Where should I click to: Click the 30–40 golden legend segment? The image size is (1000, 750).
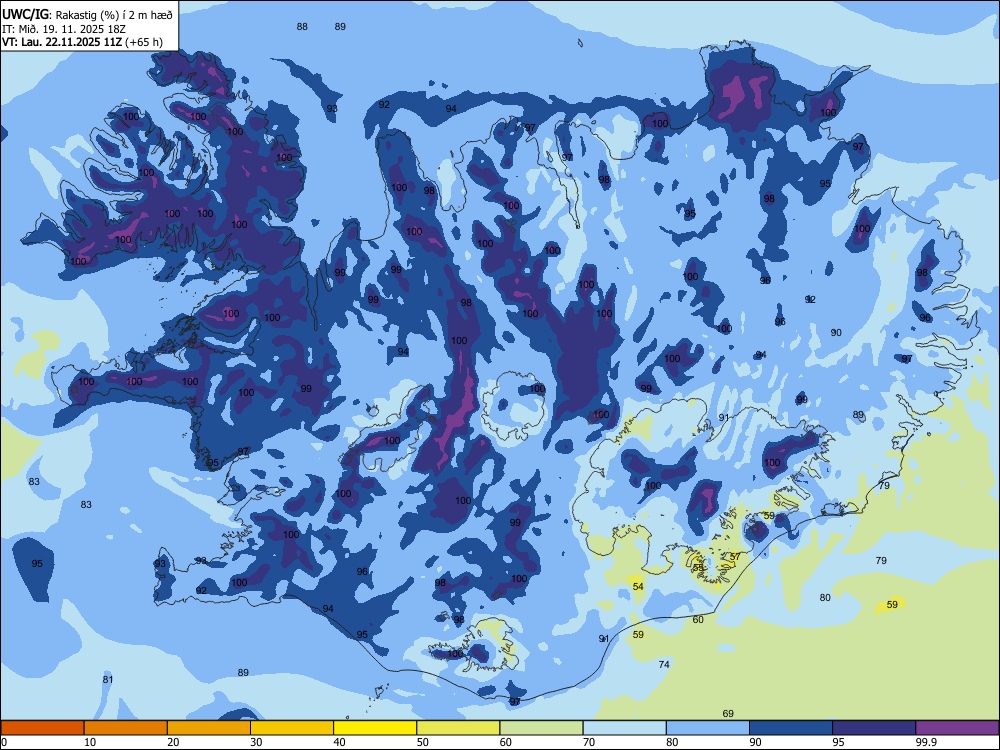click(292, 728)
